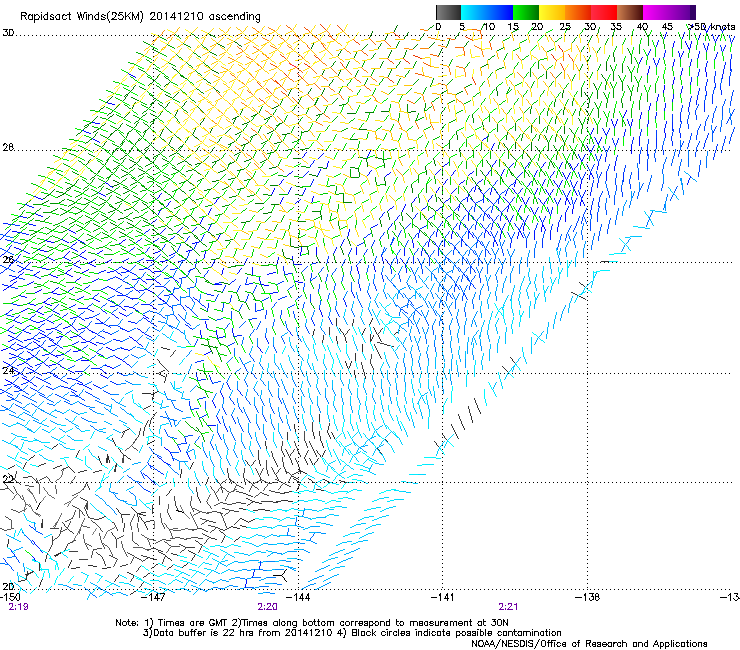Click the yellow 20-25 knots color segment
The width and height of the screenshot is (740, 650).
(552, 12)
